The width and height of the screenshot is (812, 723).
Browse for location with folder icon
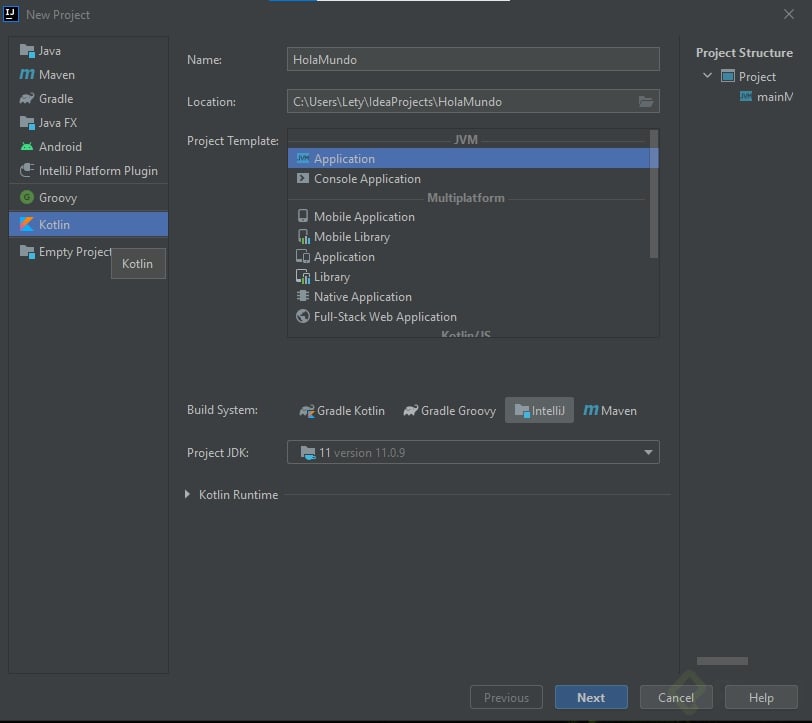[x=645, y=102]
